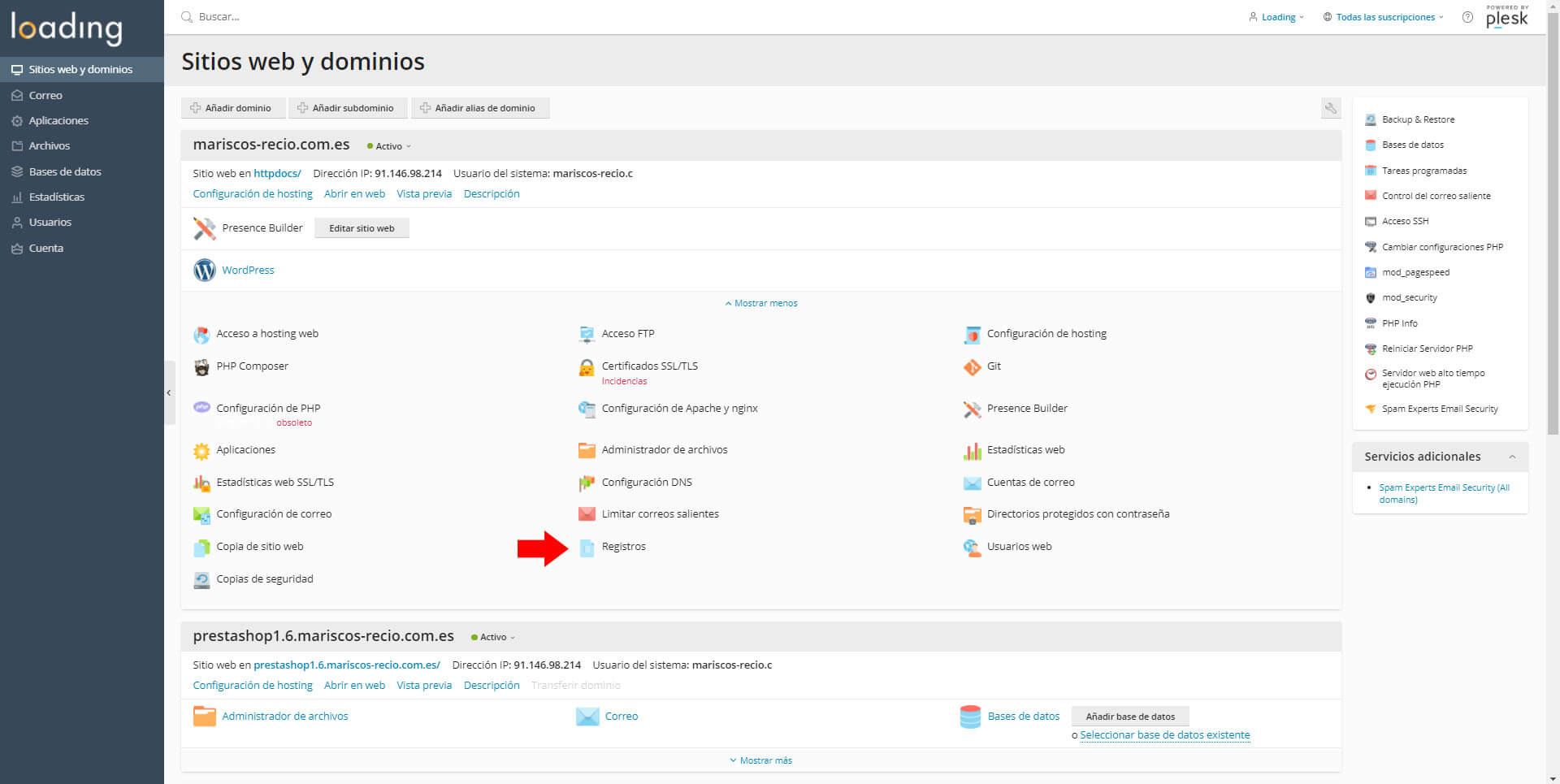Screen dimensions: 1560x784
Task: Open the help question mark icon
Action: point(1467,17)
